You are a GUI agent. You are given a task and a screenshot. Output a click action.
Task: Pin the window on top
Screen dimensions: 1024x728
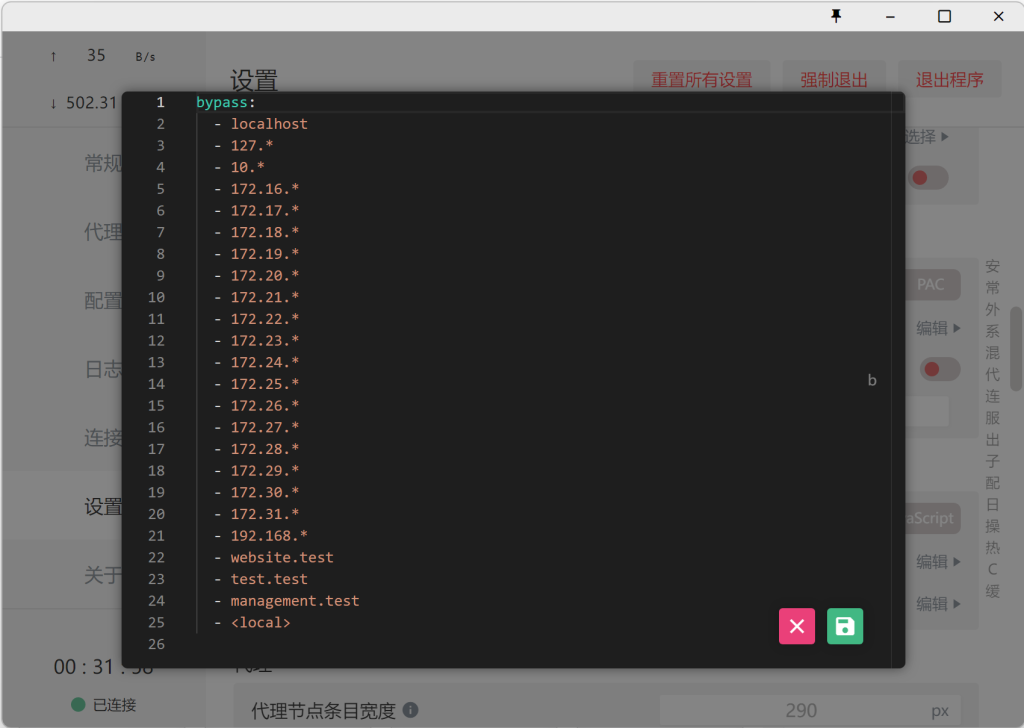coord(836,16)
